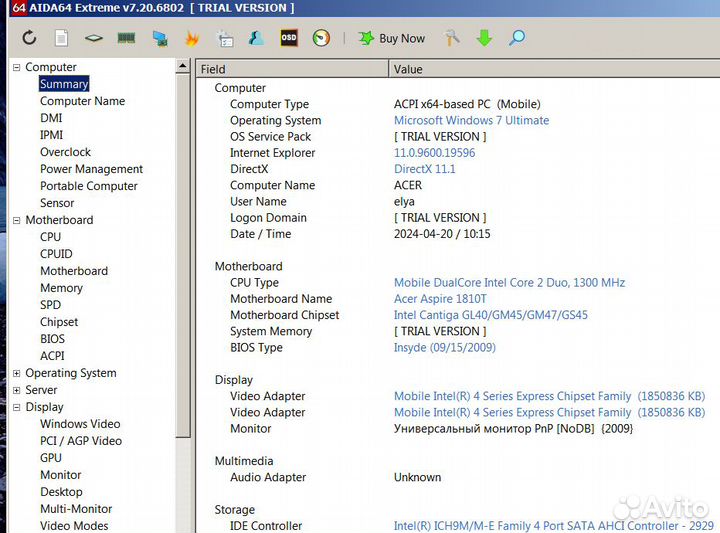Select the Date / Time row
This screenshot has width=720, height=533.
458,234
